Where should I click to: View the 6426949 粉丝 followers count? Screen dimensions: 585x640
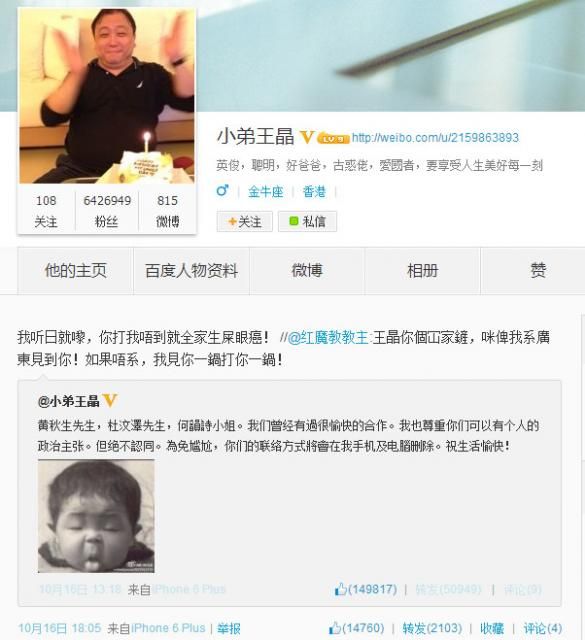[107, 211]
